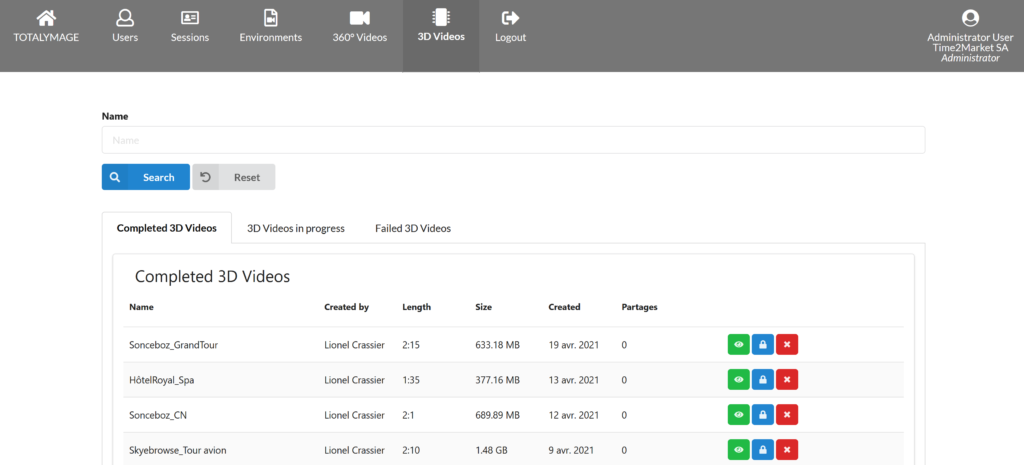The width and height of the screenshot is (1024, 465).
Task: View Sonceboz_GrandTour with green eye button
Action: click(x=739, y=344)
